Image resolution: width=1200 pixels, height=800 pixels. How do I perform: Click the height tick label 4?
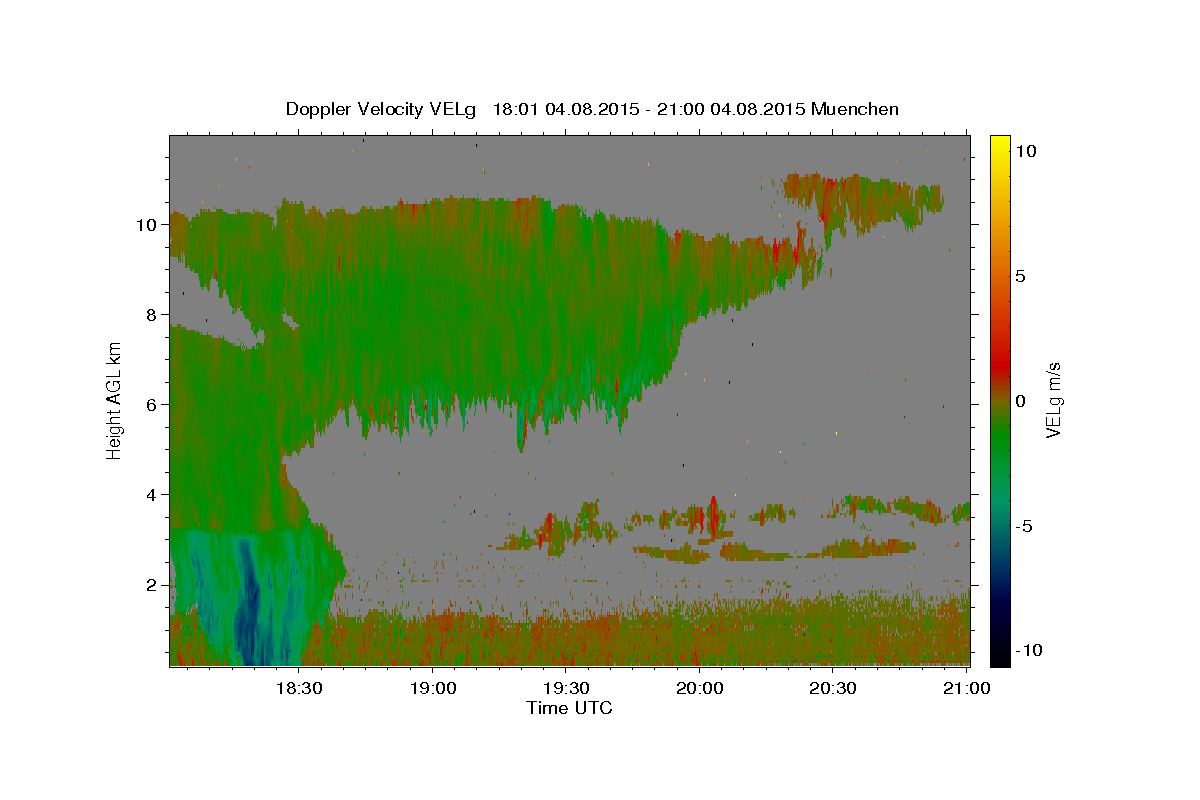[x=153, y=495]
